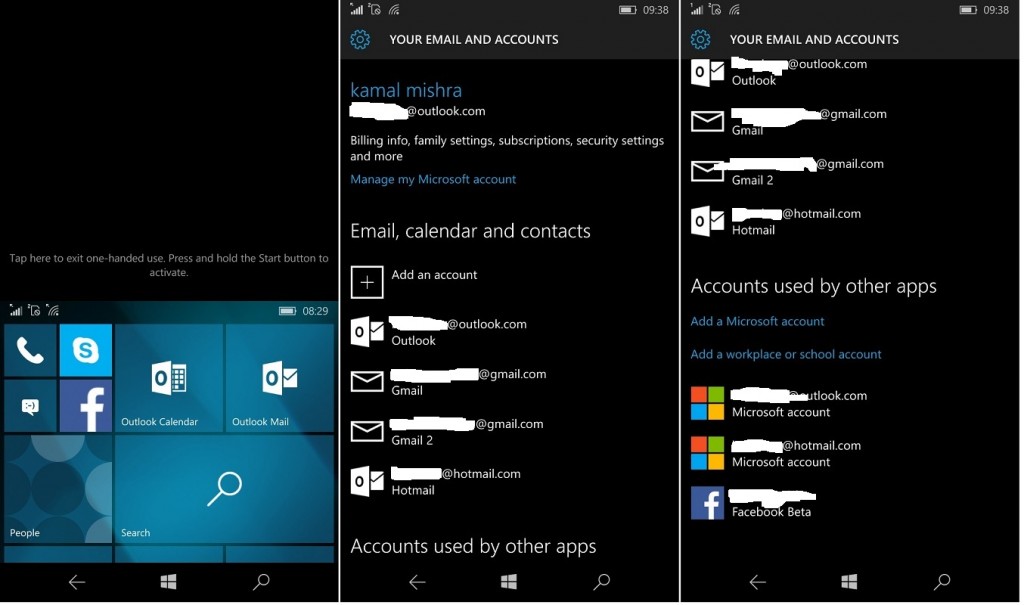Open the Facebook Beta account entry
The width and height of the screenshot is (1024, 605).
click(754, 503)
